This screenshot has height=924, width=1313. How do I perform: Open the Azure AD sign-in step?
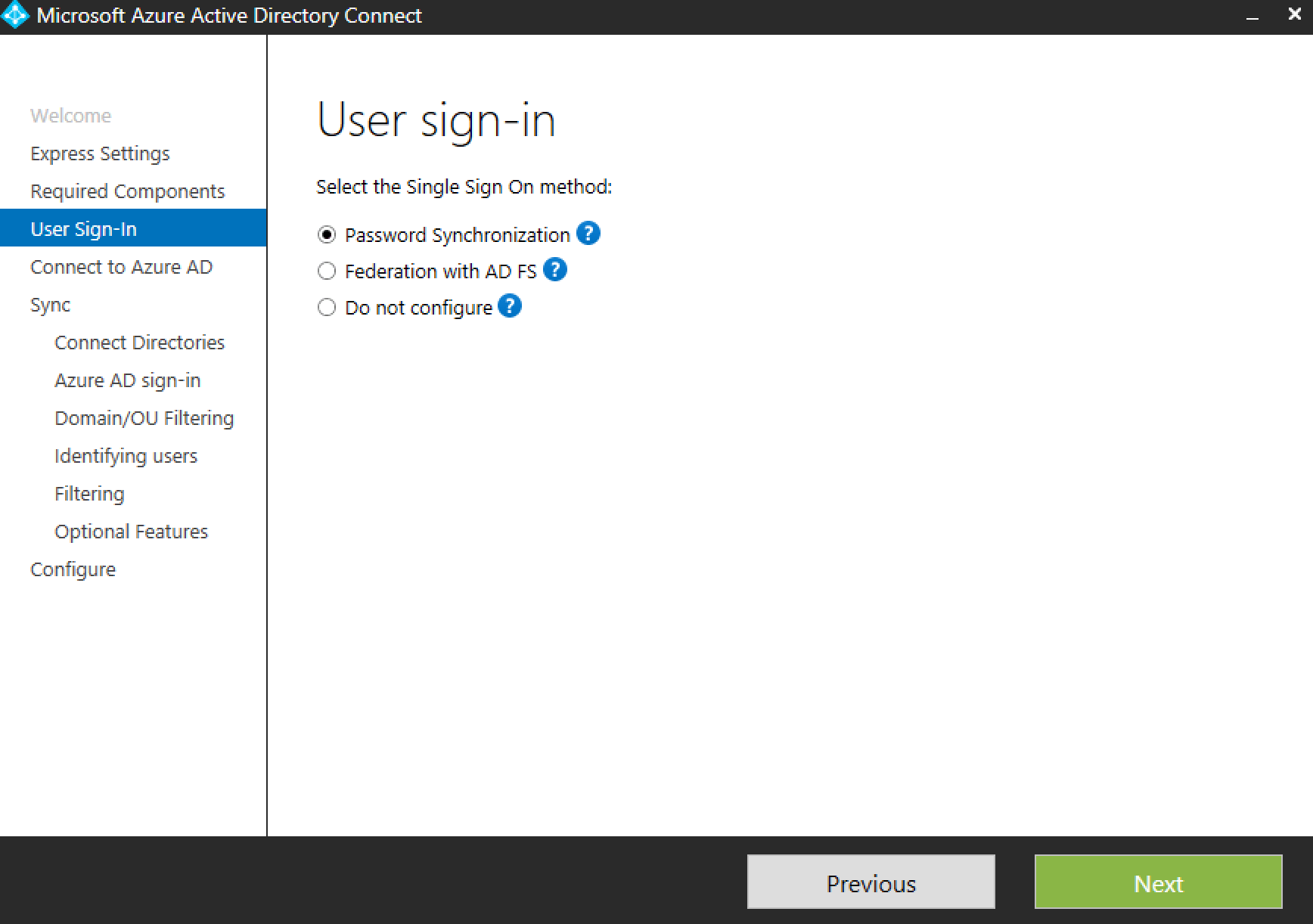click(127, 380)
